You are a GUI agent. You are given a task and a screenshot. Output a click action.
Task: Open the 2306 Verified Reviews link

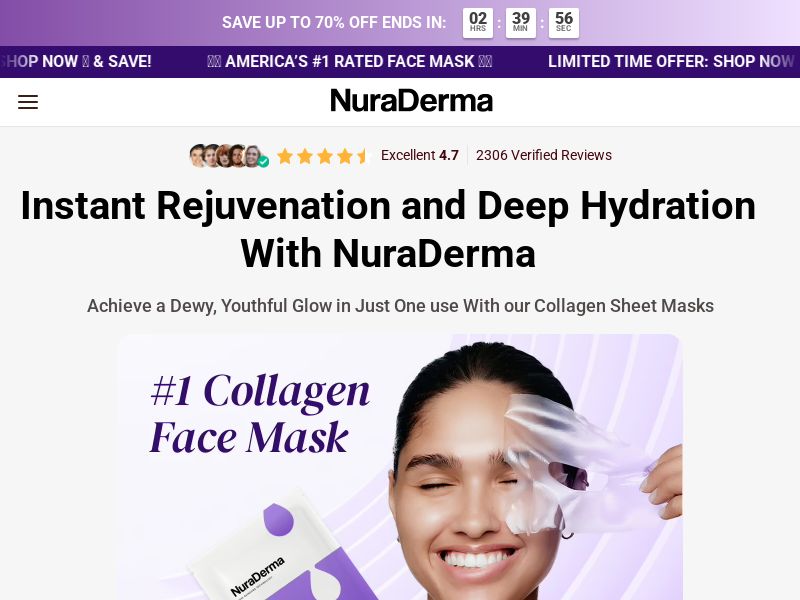[x=544, y=155]
